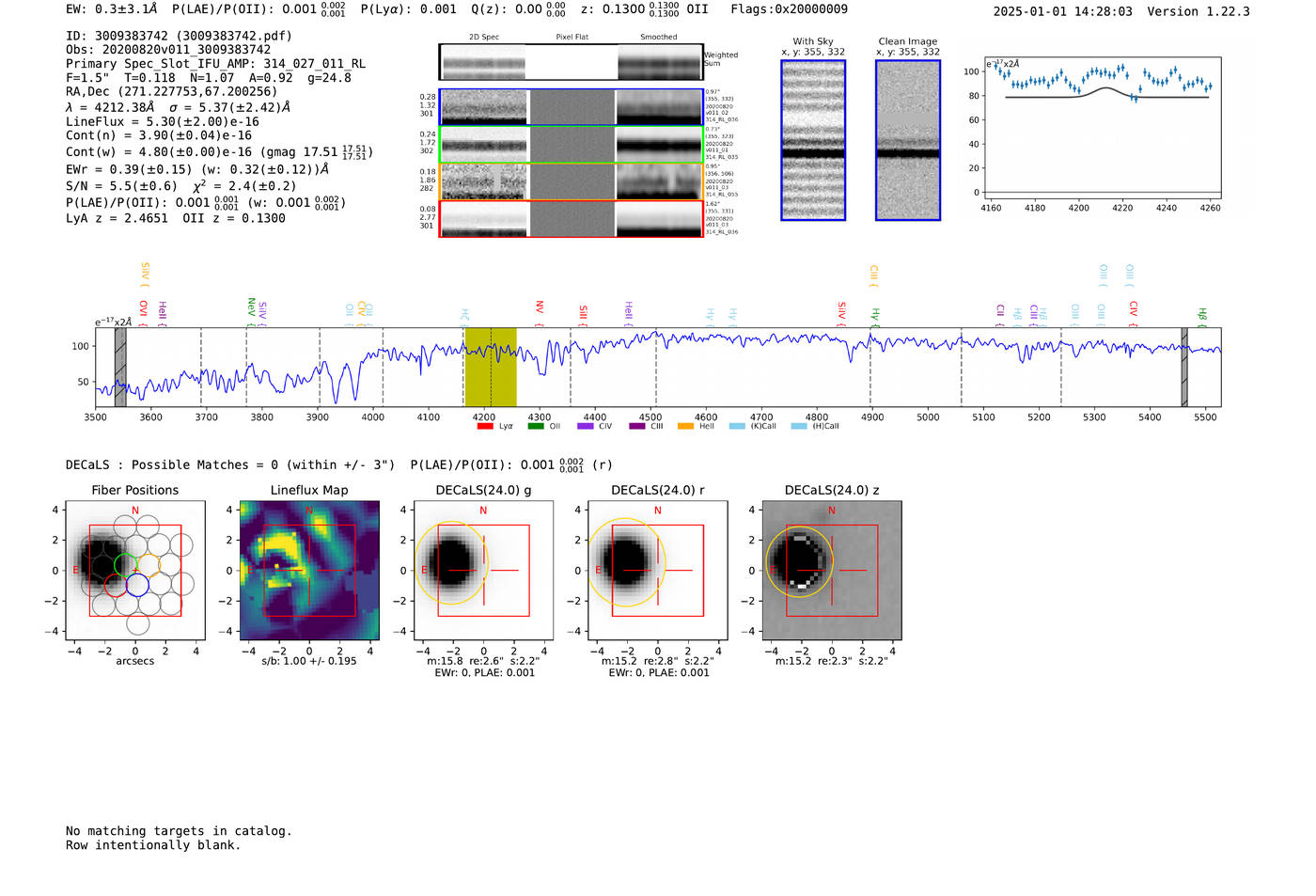Click the Weighted Sum 2D spectrum strip

(571, 62)
